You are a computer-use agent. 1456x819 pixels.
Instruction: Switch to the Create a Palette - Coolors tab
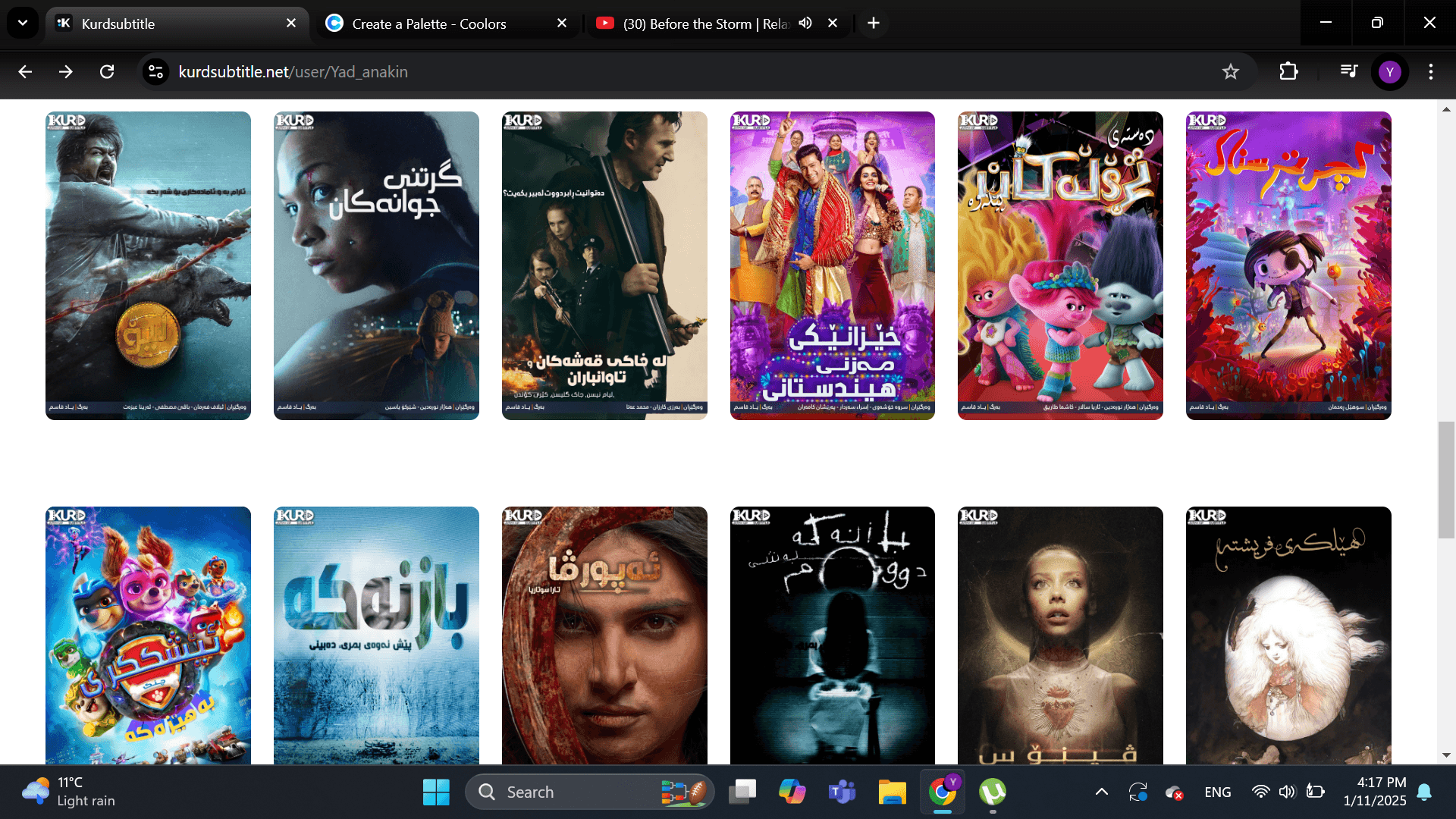[429, 24]
